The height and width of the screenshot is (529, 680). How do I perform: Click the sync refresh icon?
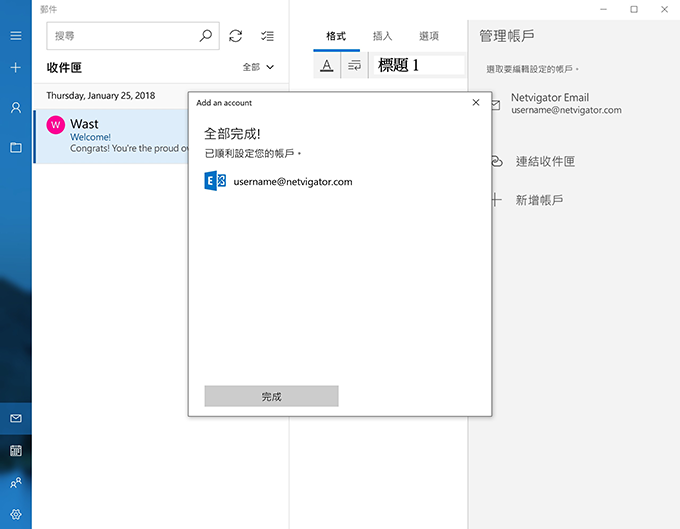[235, 36]
